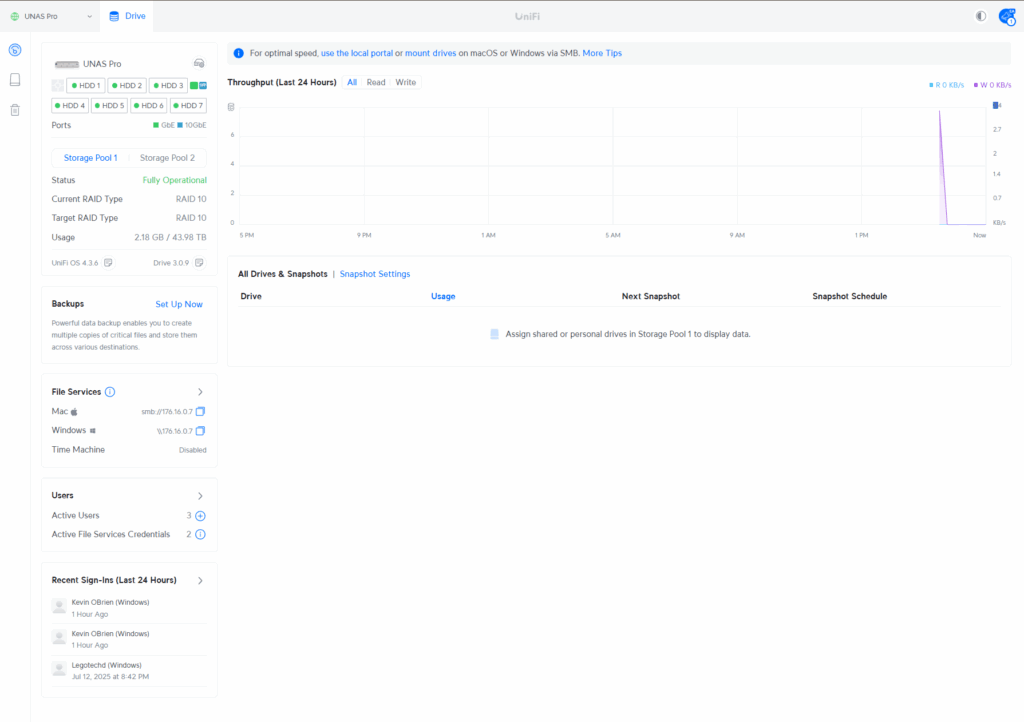The height and width of the screenshot is (722, 1024).
Task: Add an active user with plus icon
Action: click(200, 516)
